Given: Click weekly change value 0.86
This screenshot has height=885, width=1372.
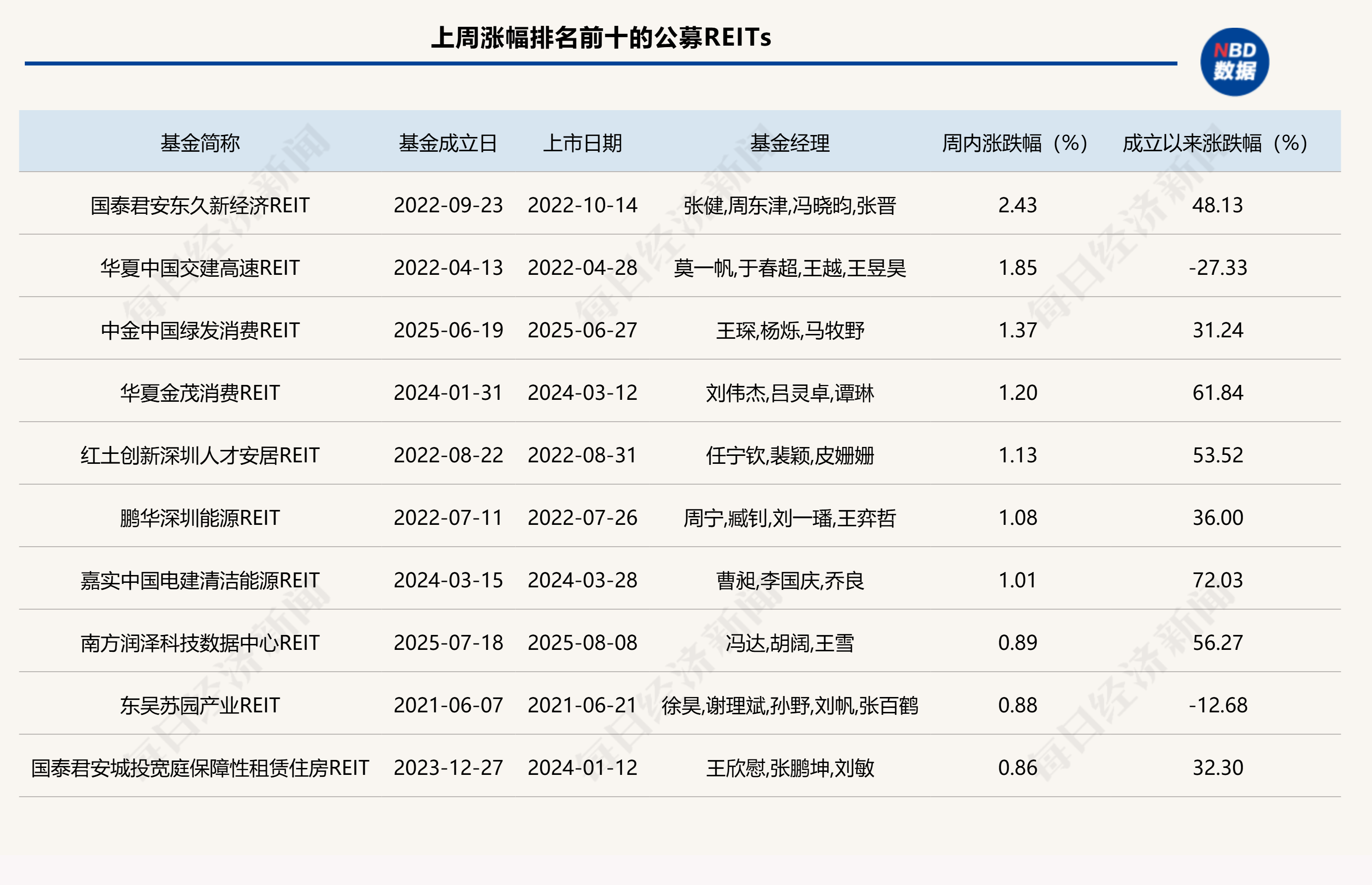Looking at the screenshot, I should 1017,768.
